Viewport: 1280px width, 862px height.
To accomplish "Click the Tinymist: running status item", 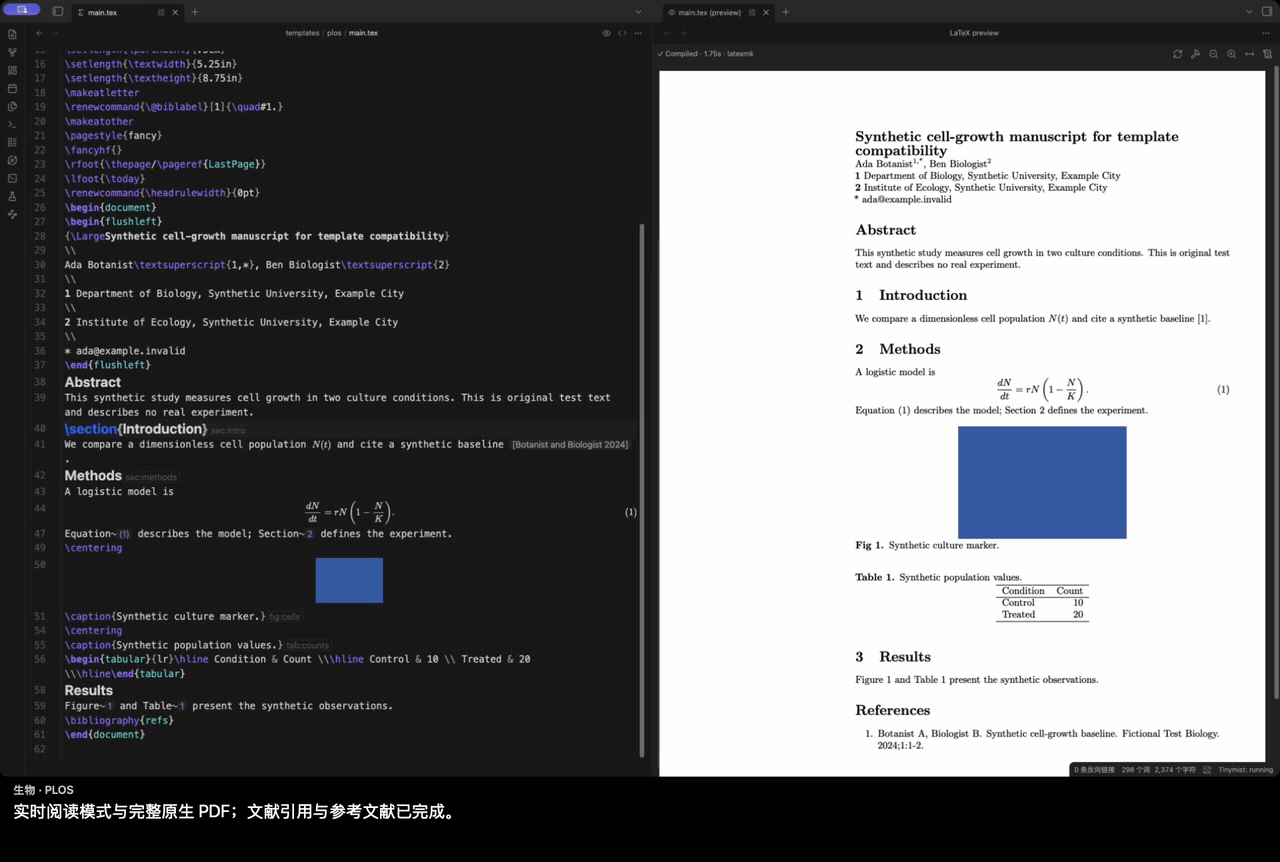I will pyautogui.click(x=1246, y=770).
